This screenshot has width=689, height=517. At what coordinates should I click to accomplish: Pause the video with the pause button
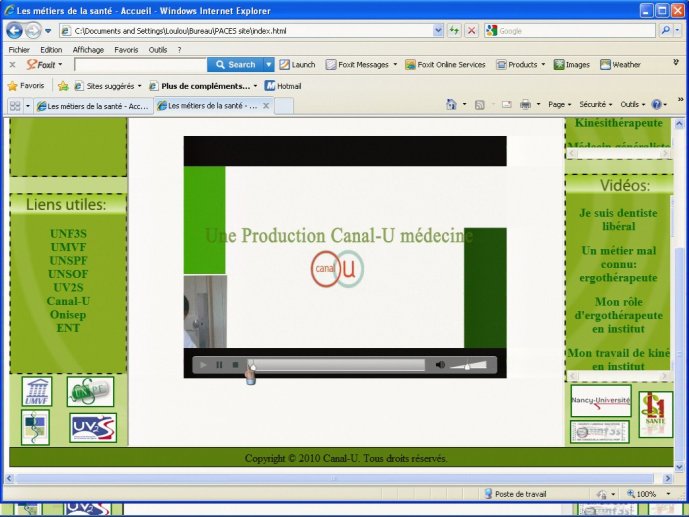[219, 365]
